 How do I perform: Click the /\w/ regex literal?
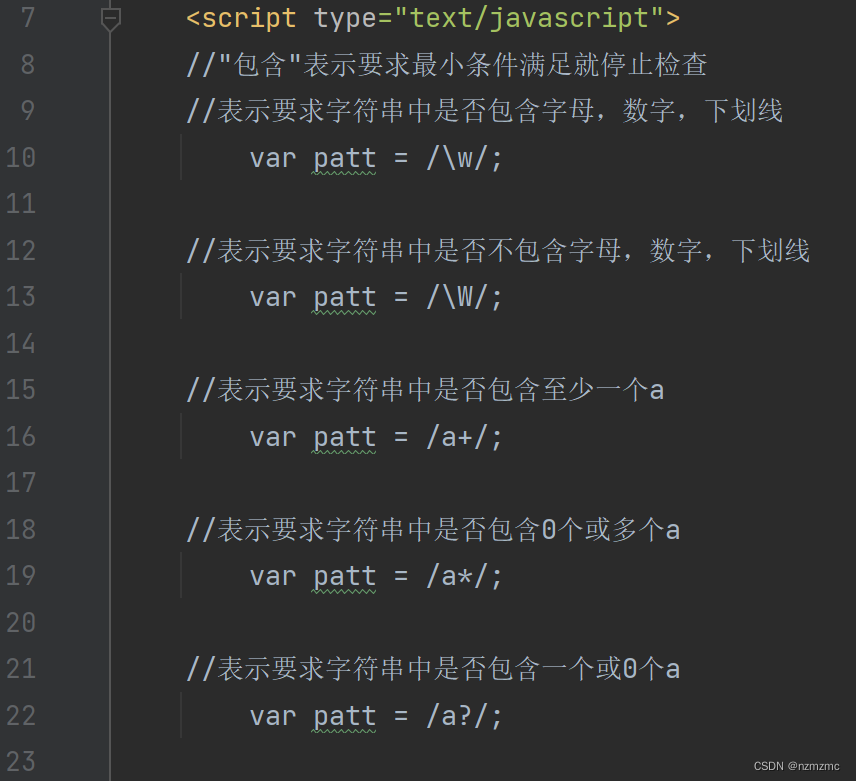pyautogui.click(x=456, y=158)
